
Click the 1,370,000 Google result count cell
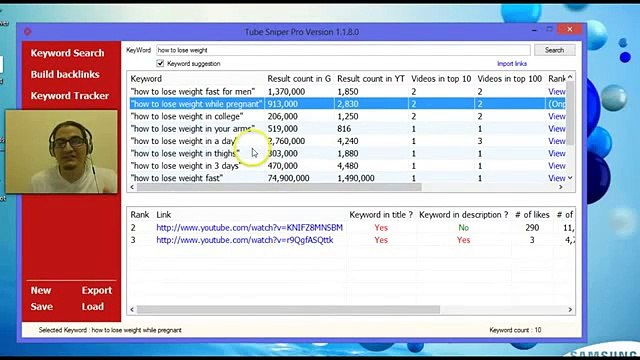tap(286, 91)
